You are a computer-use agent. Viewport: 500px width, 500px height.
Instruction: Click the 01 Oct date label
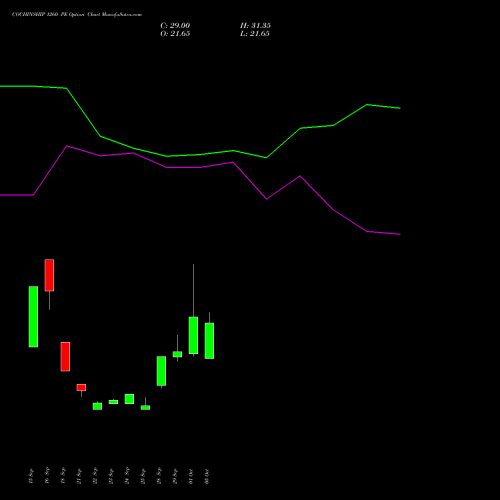[191, 476]
